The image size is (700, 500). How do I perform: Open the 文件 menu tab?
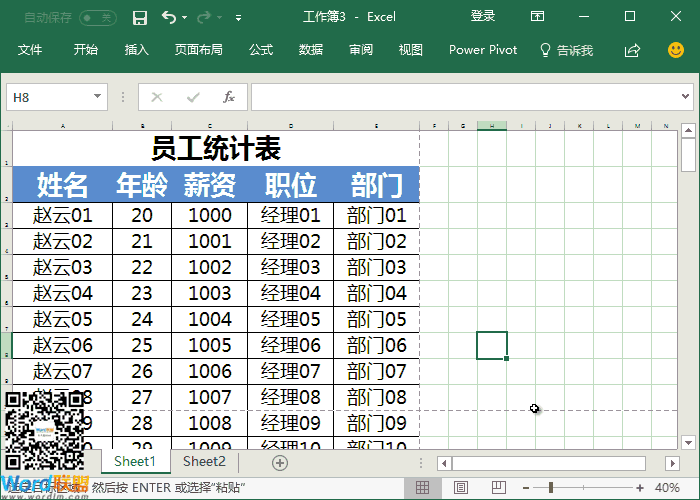click(x=30, y=50)
